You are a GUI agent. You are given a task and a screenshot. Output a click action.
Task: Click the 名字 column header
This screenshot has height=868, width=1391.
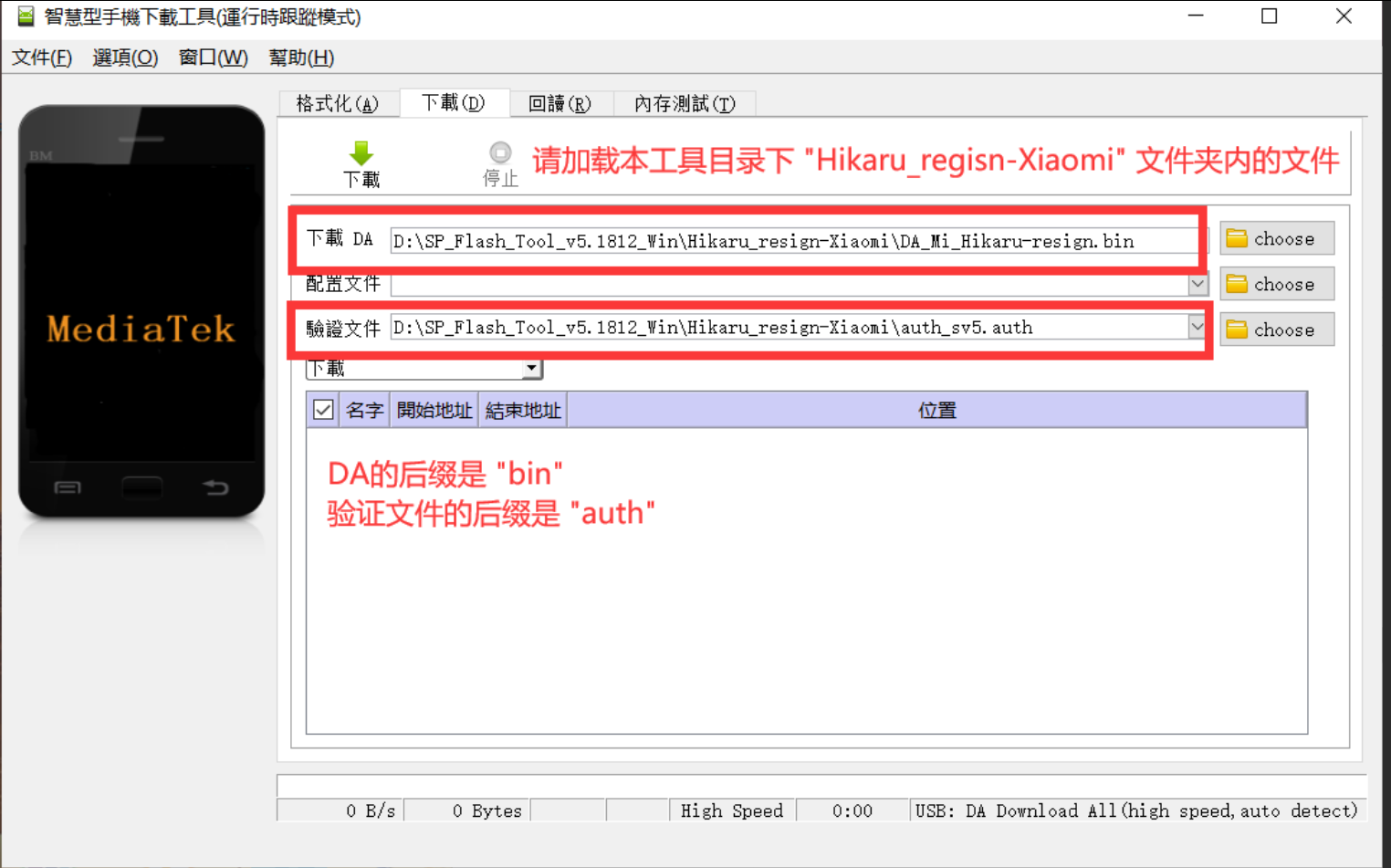pyautogui.click(x=364, y=409)
